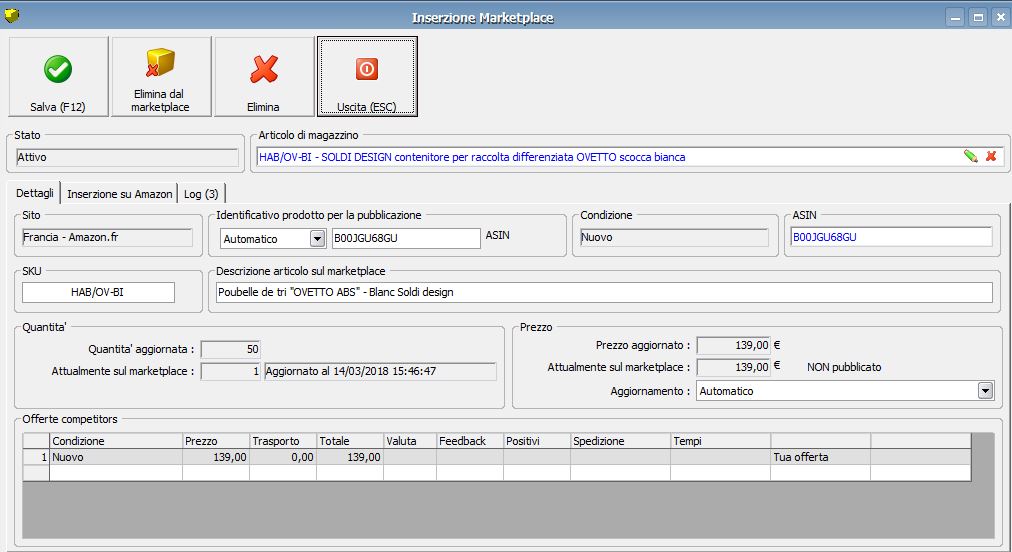Click the red X Elimina button
This screenshot has width=1012, height=552.
click(x=263, y=76)
